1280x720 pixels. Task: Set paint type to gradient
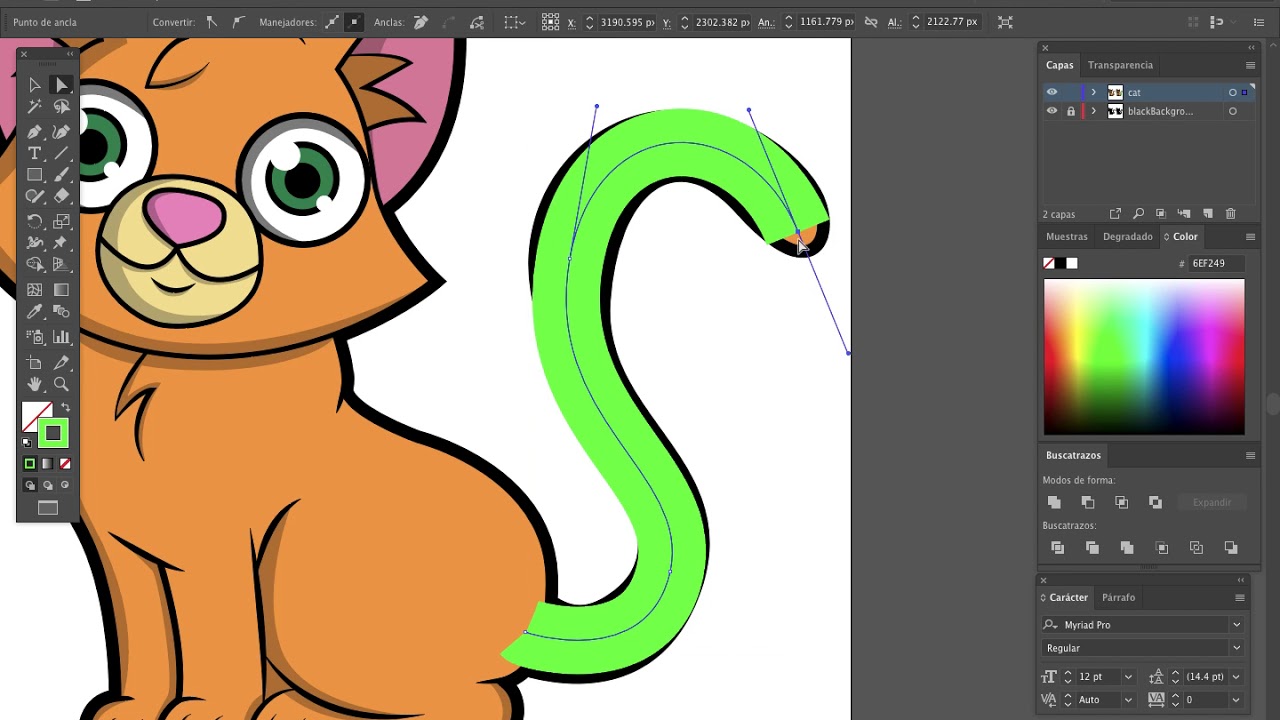[47, 464]
